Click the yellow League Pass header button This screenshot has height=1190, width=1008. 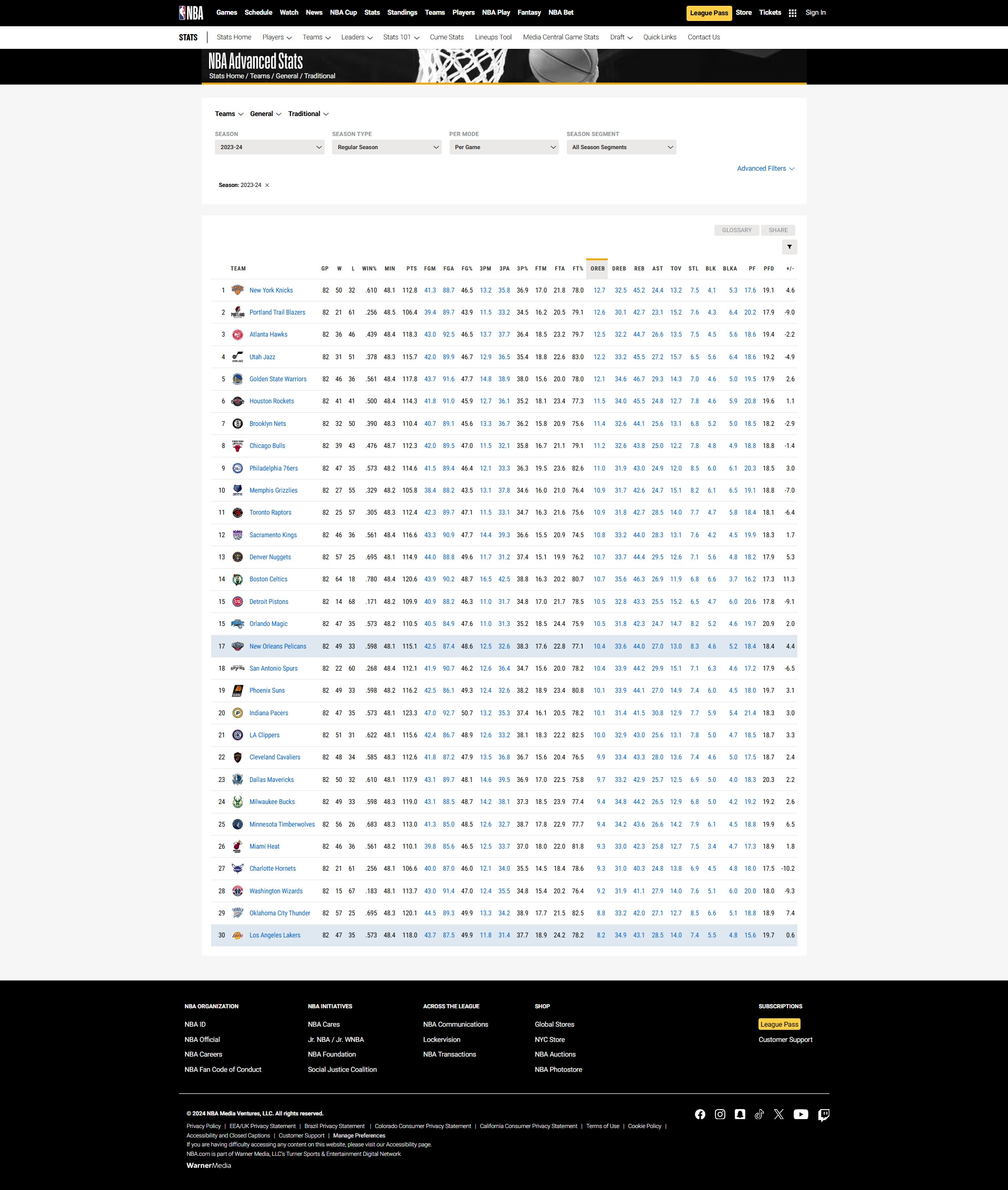[709, 13]
